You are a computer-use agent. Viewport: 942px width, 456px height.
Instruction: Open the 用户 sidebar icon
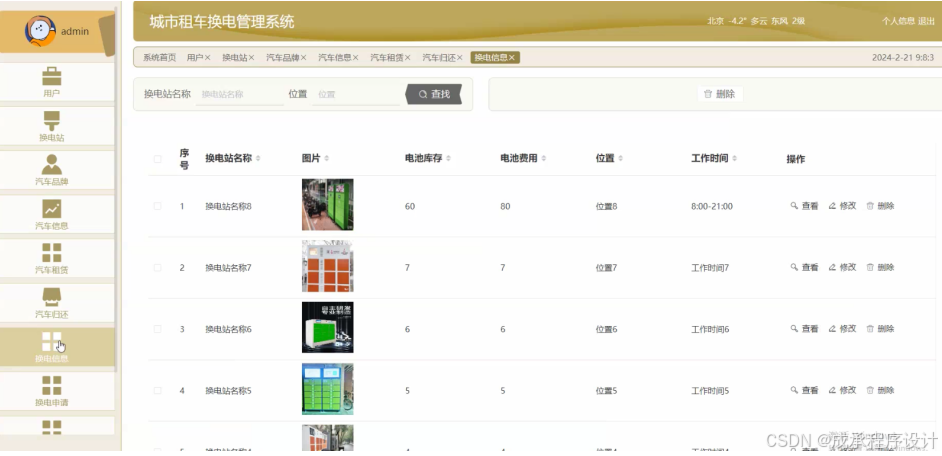coord(52,76)
